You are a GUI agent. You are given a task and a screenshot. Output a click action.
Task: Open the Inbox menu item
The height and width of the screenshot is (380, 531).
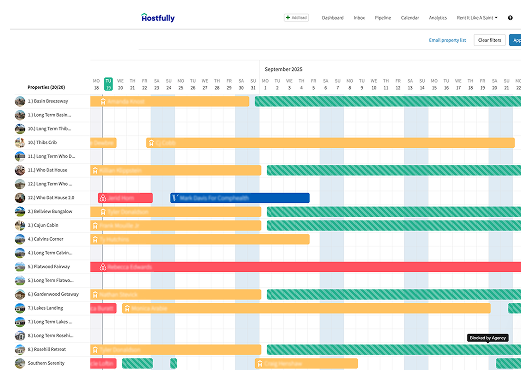359,18
